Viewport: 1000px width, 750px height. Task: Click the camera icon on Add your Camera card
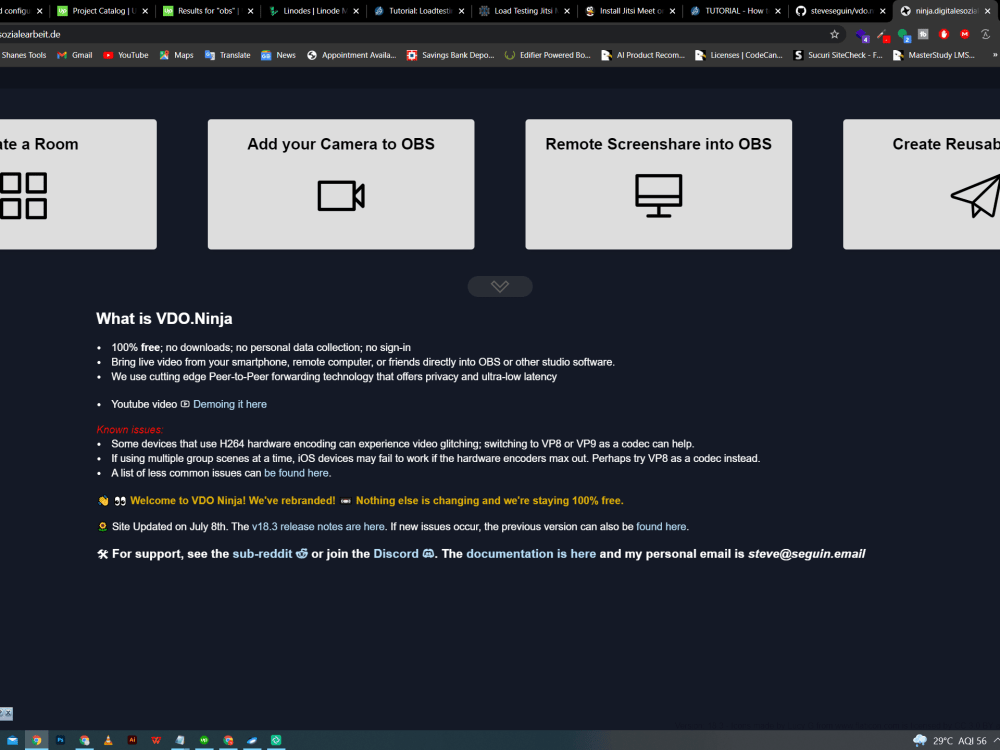340,197
